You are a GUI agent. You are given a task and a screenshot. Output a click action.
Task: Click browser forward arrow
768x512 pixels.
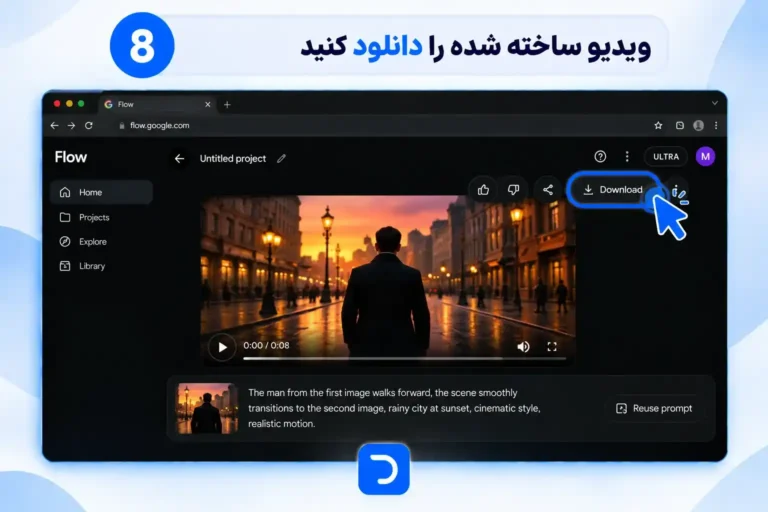(x=72, y=125)
